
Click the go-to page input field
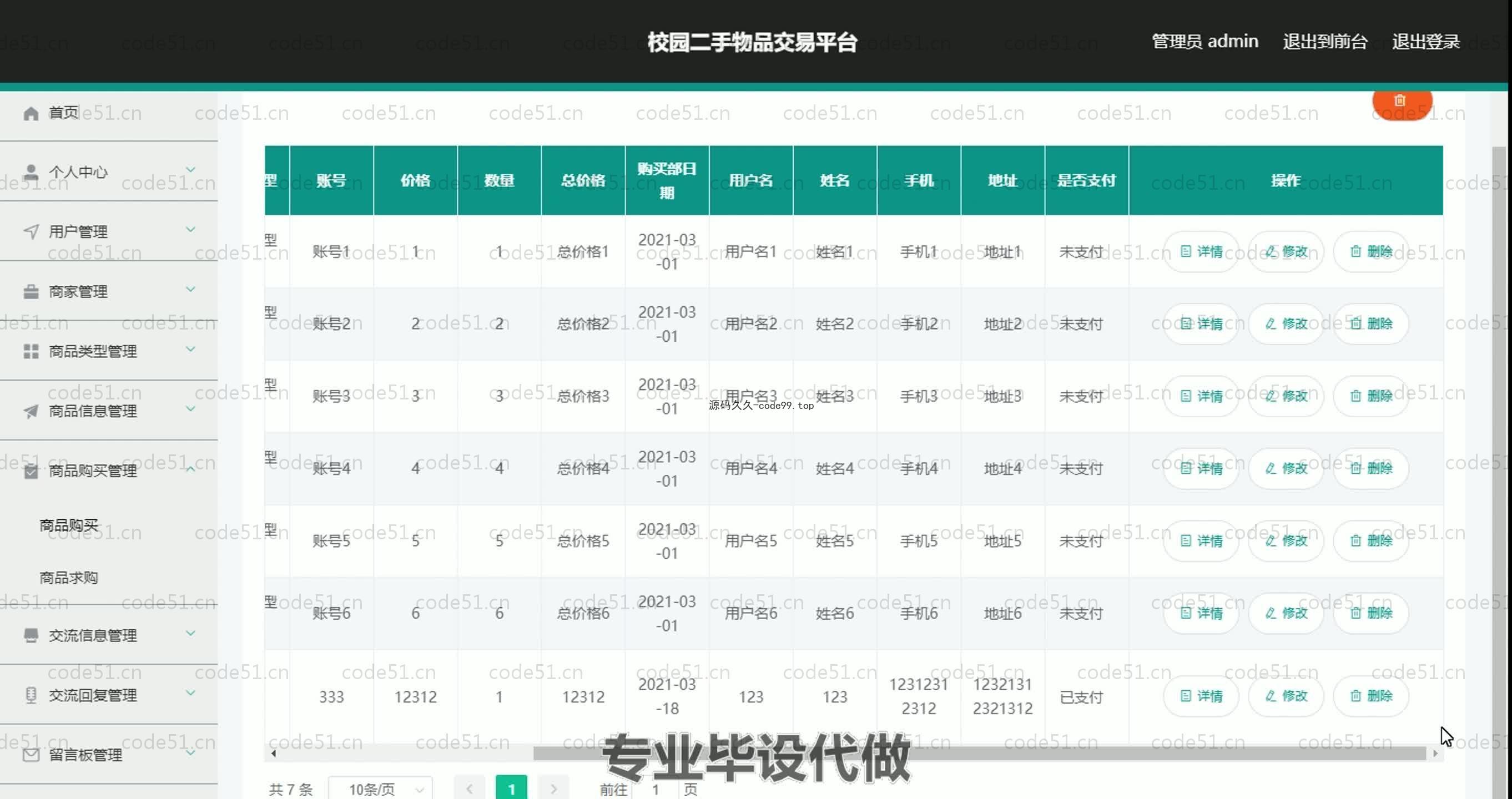click(x=655, y=789)
